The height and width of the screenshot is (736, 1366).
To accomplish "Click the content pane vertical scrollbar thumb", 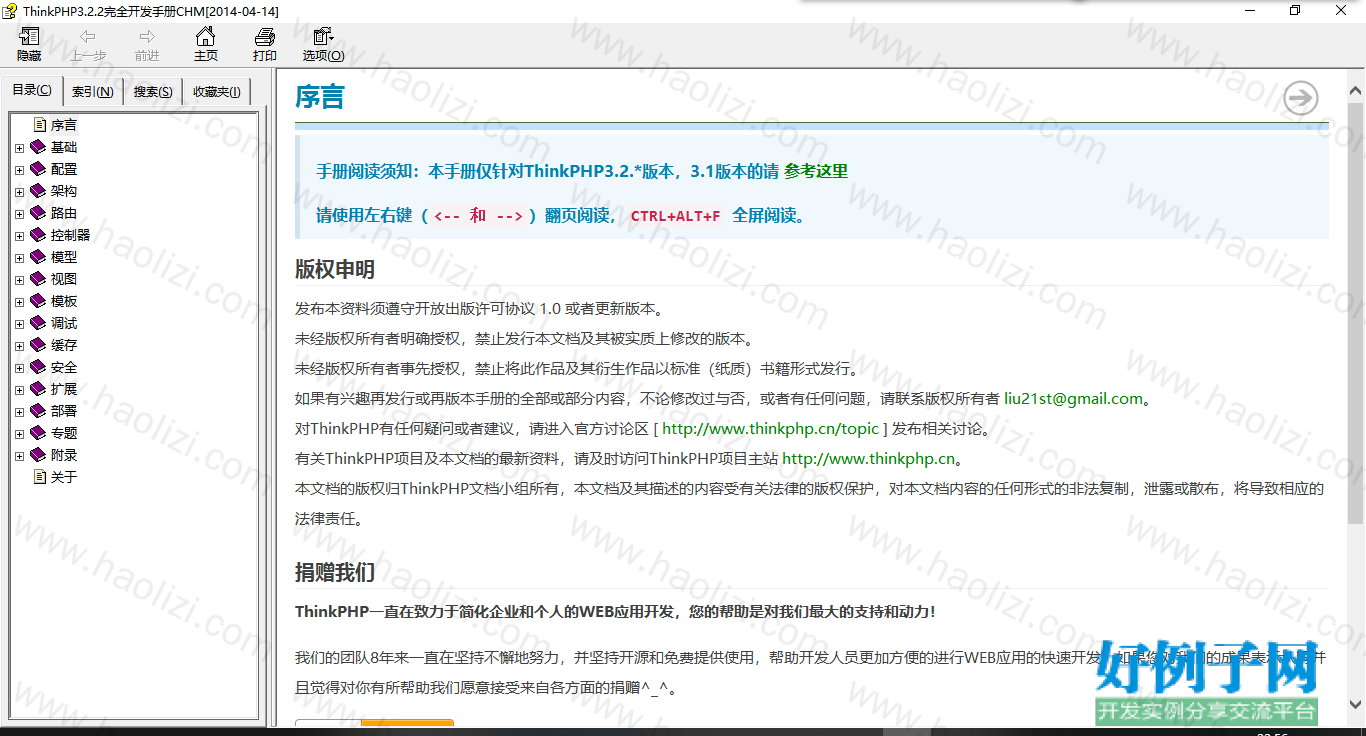I will 1356,313.
